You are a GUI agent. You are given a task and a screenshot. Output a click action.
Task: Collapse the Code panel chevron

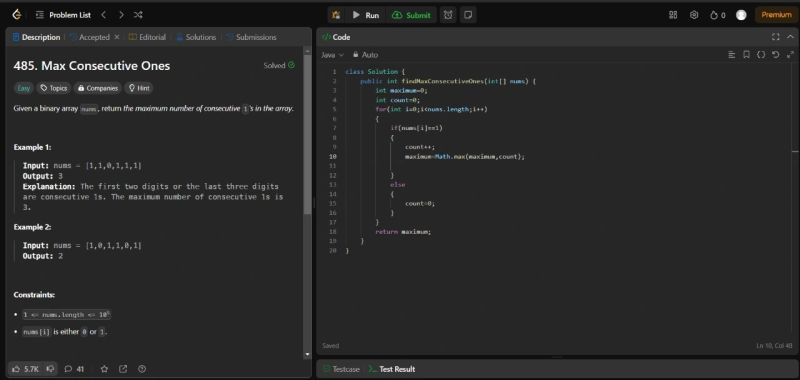click(790, 37)
